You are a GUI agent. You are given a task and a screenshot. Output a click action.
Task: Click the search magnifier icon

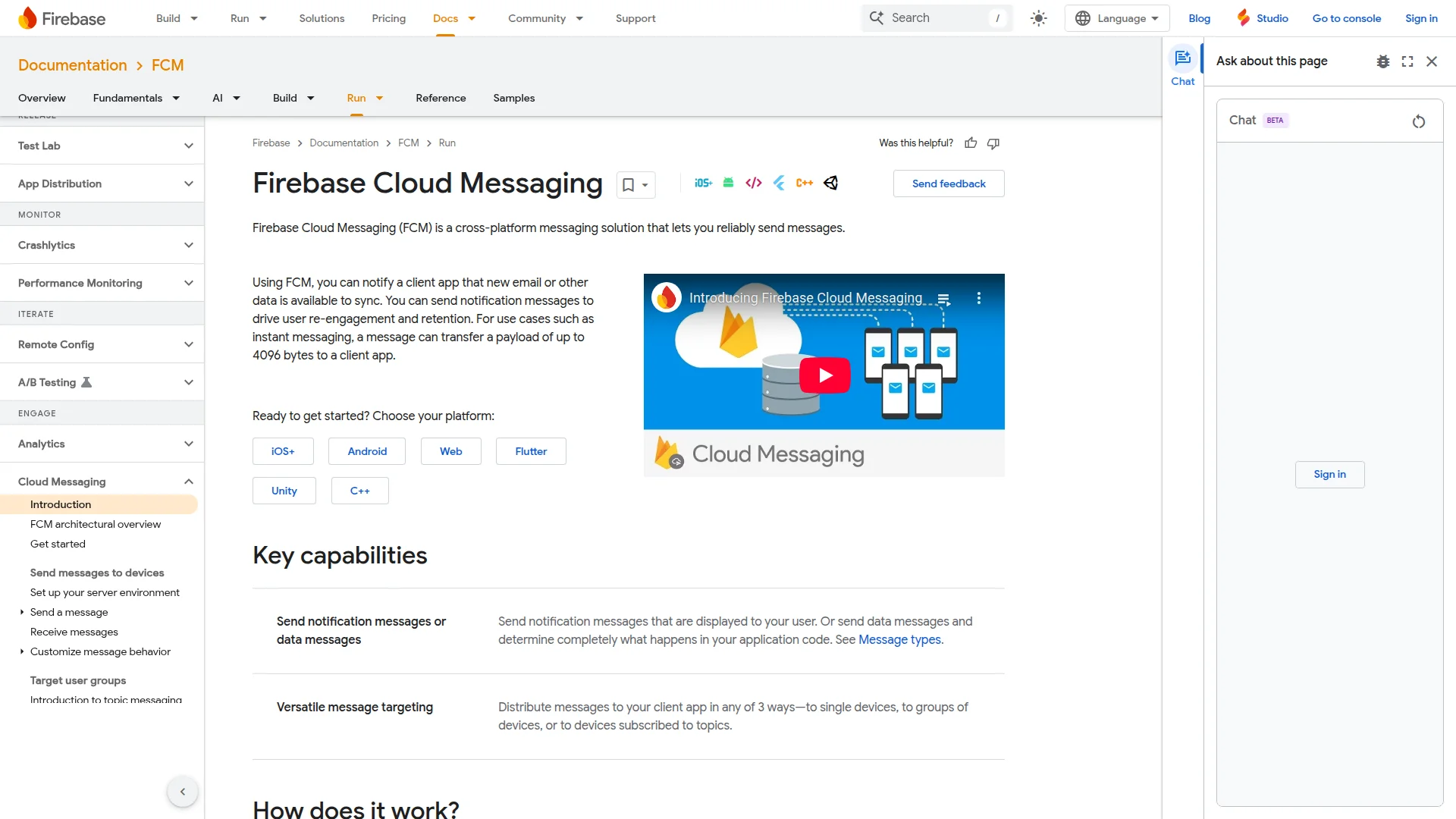(877, 17)
